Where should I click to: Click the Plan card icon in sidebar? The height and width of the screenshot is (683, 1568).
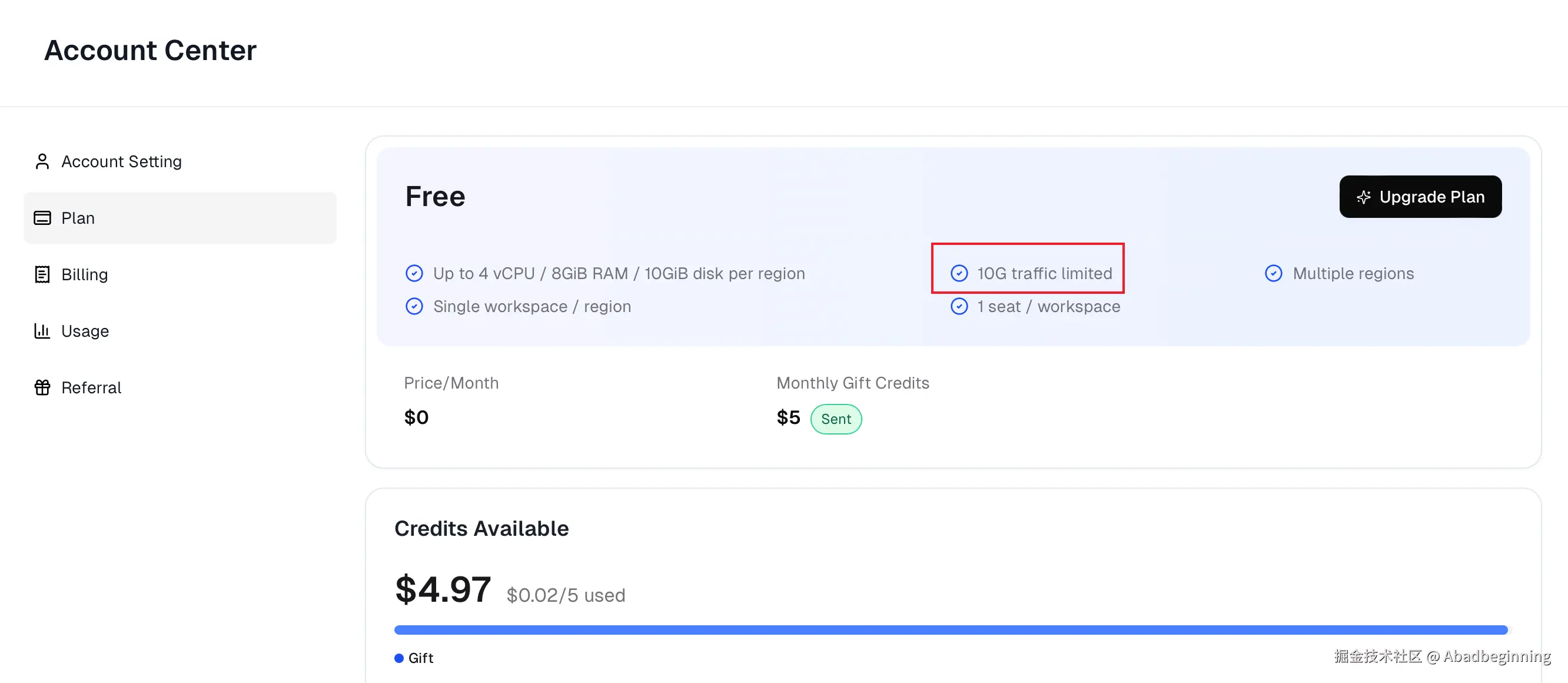point(42,218)
